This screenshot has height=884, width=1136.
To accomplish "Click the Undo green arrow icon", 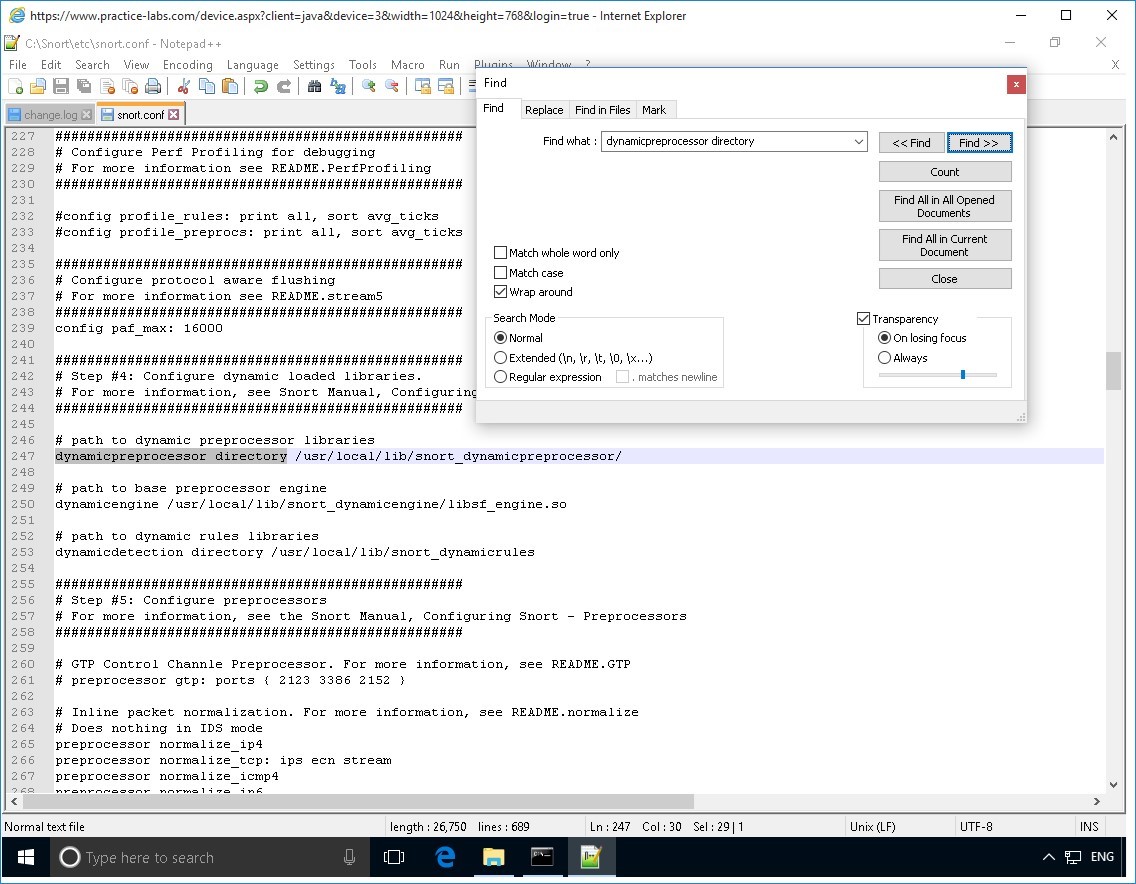I will pyautogui.click(x=261, y=87).
